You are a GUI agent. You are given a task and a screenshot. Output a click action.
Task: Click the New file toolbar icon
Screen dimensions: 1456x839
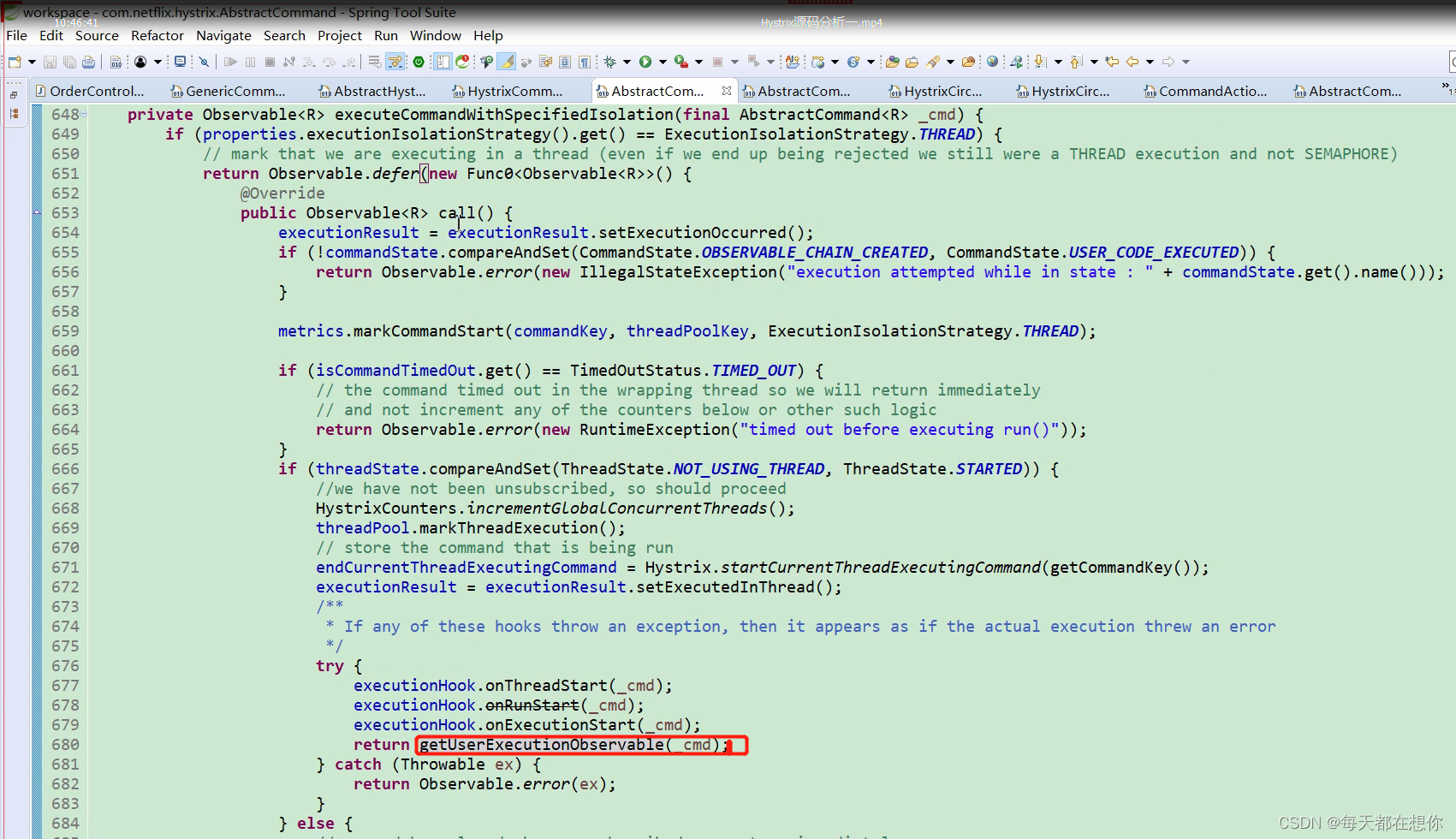(15, 62)
